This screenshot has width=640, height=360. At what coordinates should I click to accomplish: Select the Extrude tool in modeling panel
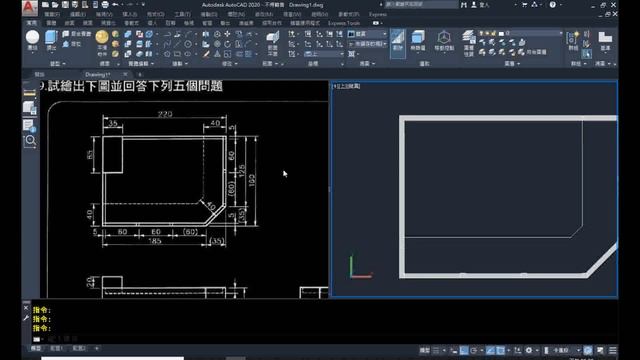(51, 40)
